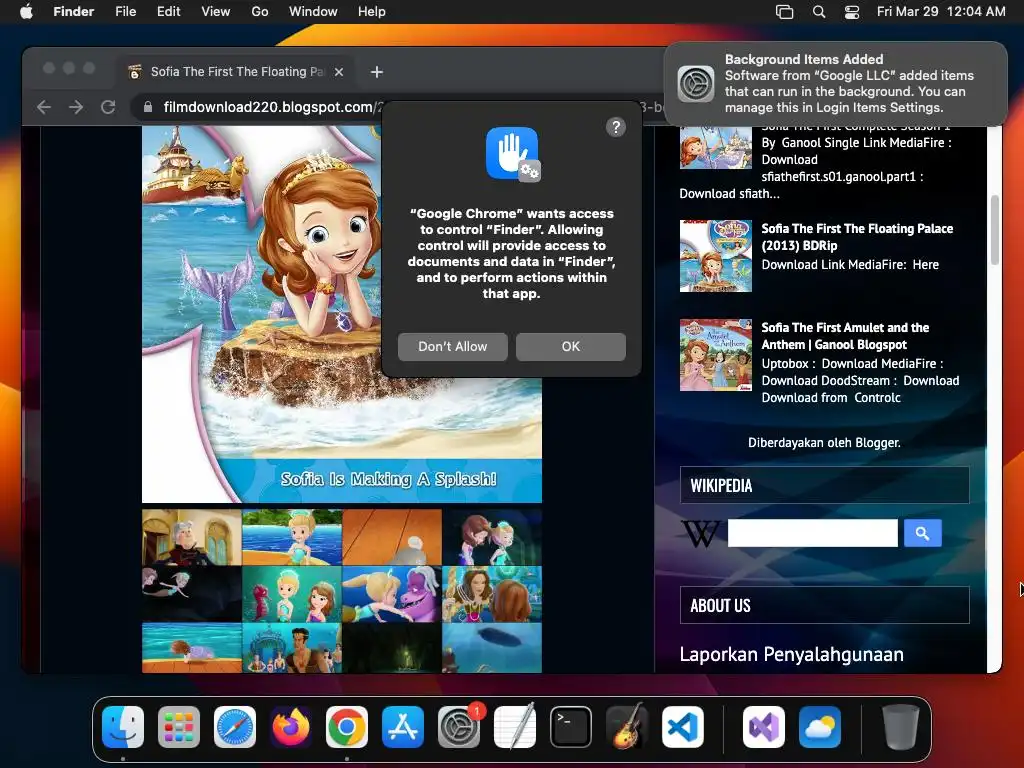This screenshot has height=768, width=1024.
Task: Click the Stage Manager menu bar icon
Action: (784, 12)
